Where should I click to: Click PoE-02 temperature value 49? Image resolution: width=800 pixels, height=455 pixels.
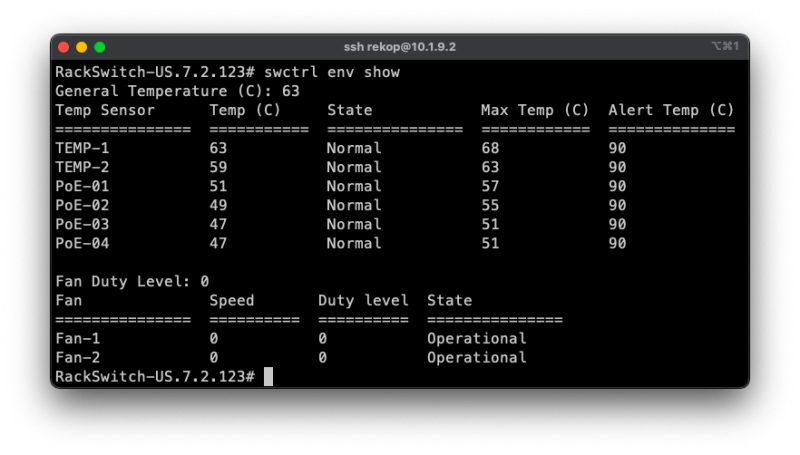tap(218, 206)
